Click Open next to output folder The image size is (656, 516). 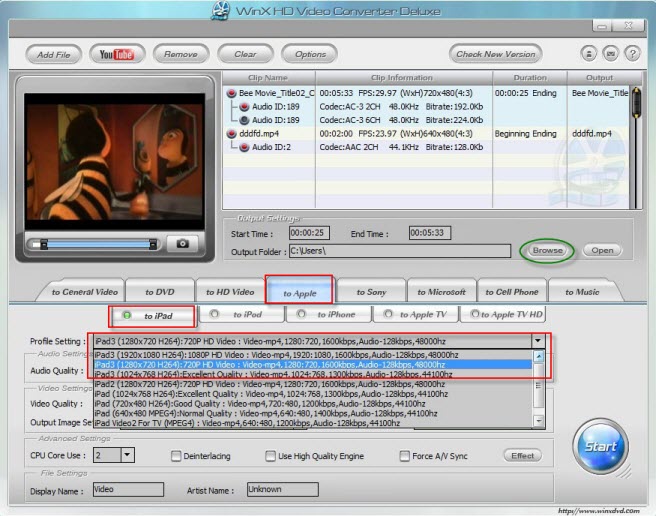tap(602, 250)
